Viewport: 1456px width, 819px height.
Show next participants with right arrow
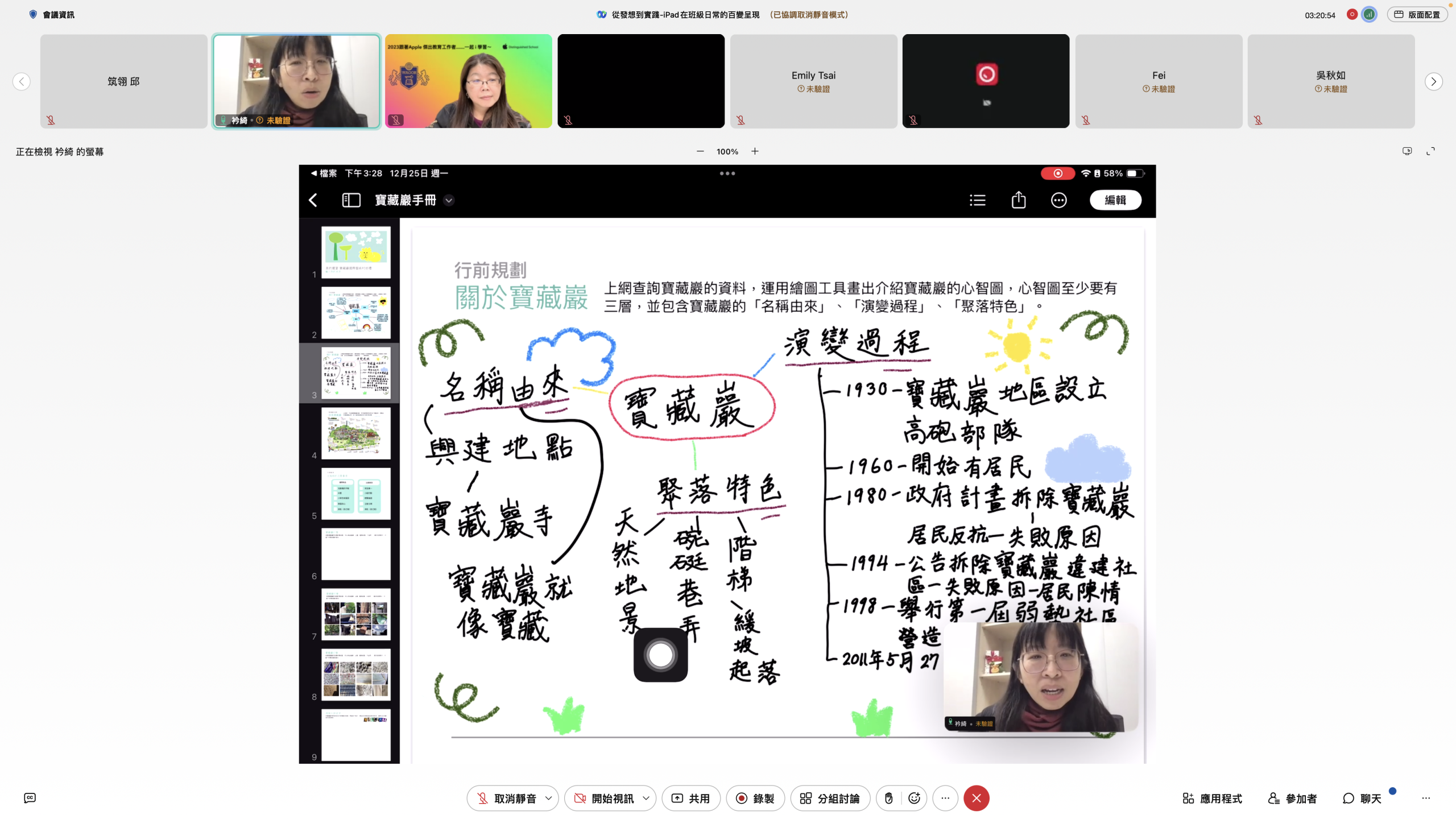click(1433, 81)
